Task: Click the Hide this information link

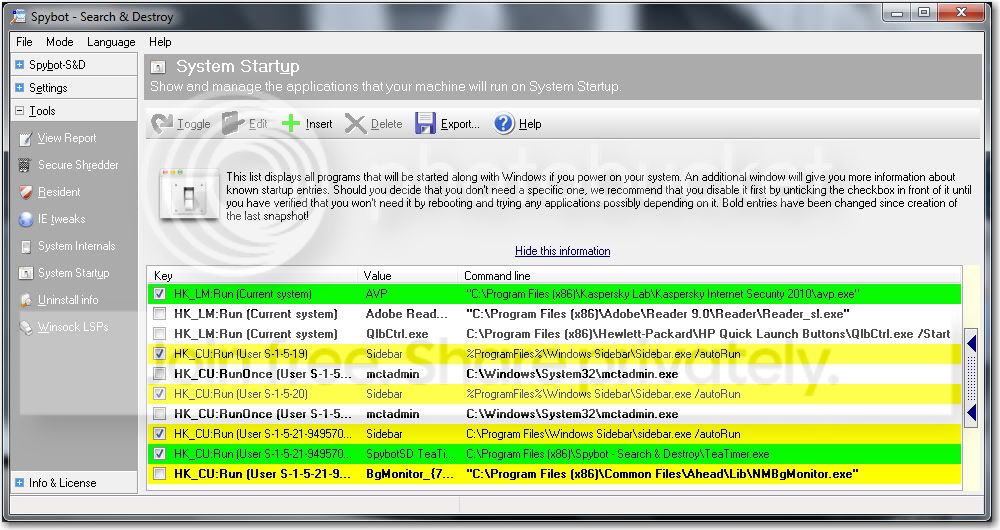Action: click(x=562, y=251)
